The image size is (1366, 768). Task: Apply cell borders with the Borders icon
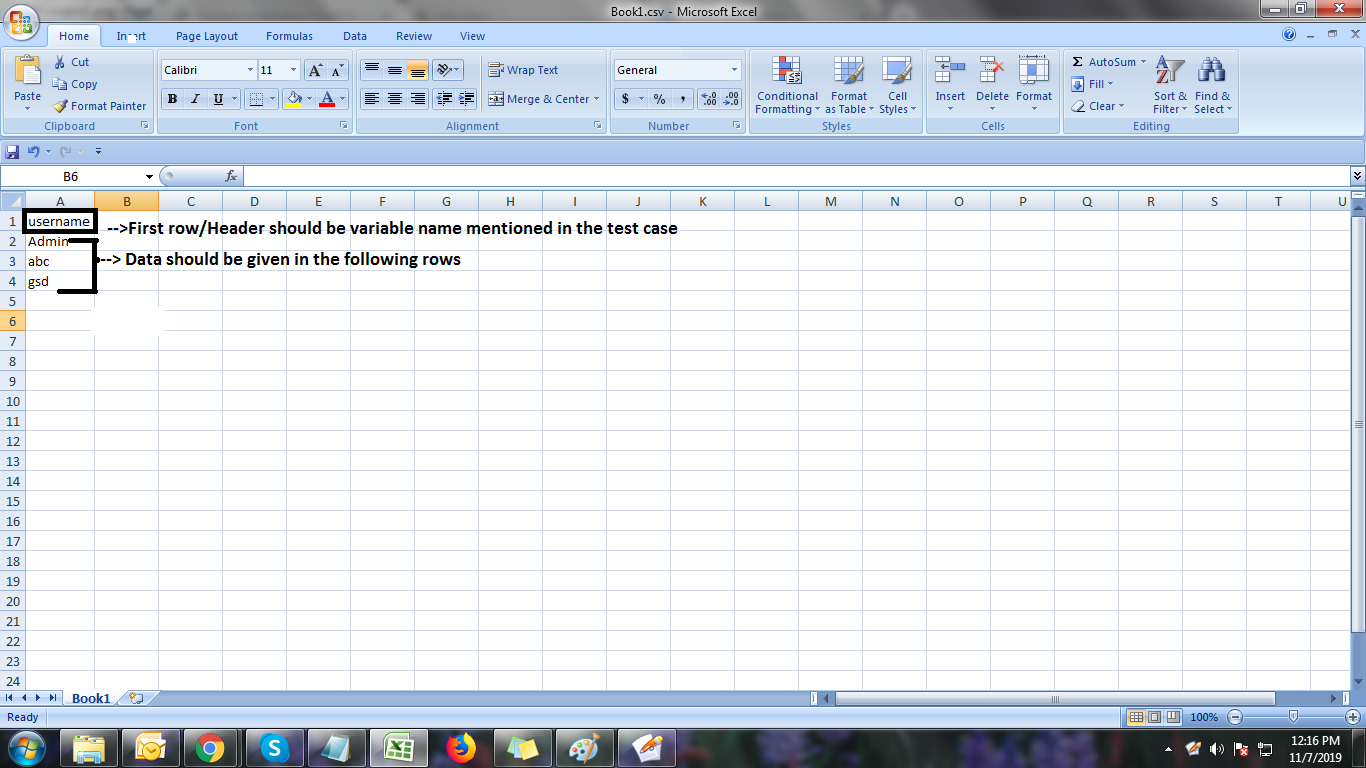(x=256, y=99)
